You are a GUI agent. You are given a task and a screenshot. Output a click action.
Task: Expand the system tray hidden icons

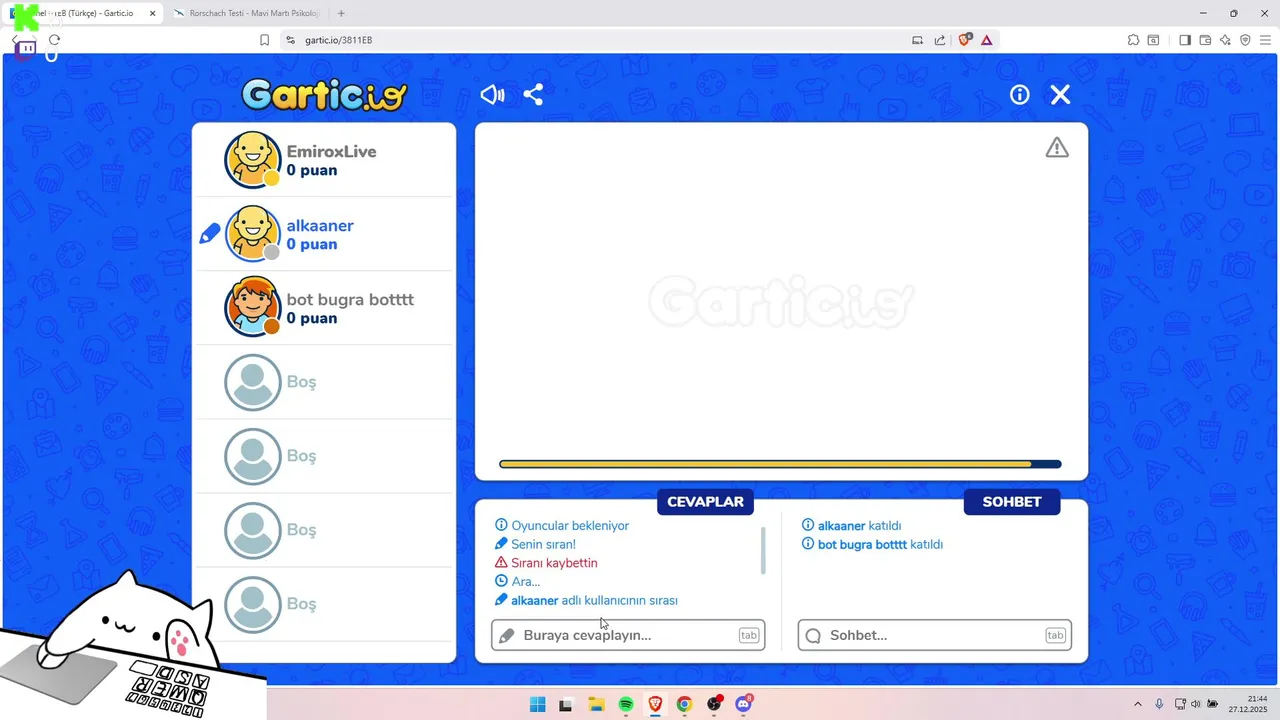point(1137,704)
